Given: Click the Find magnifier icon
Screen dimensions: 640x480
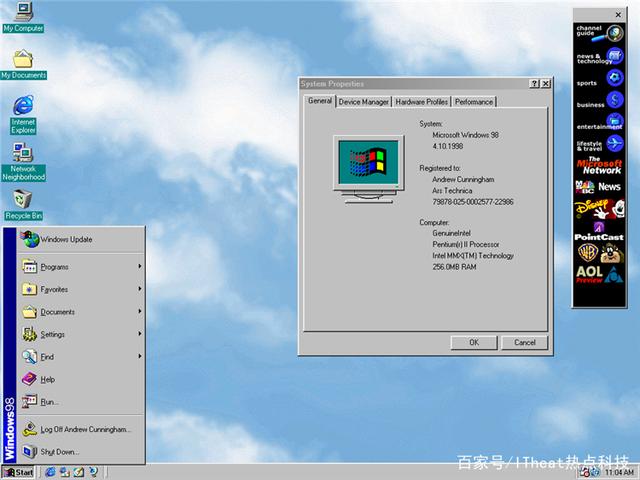Looking at the screenshot, I should pyautogui.click(x=29, y=357).
